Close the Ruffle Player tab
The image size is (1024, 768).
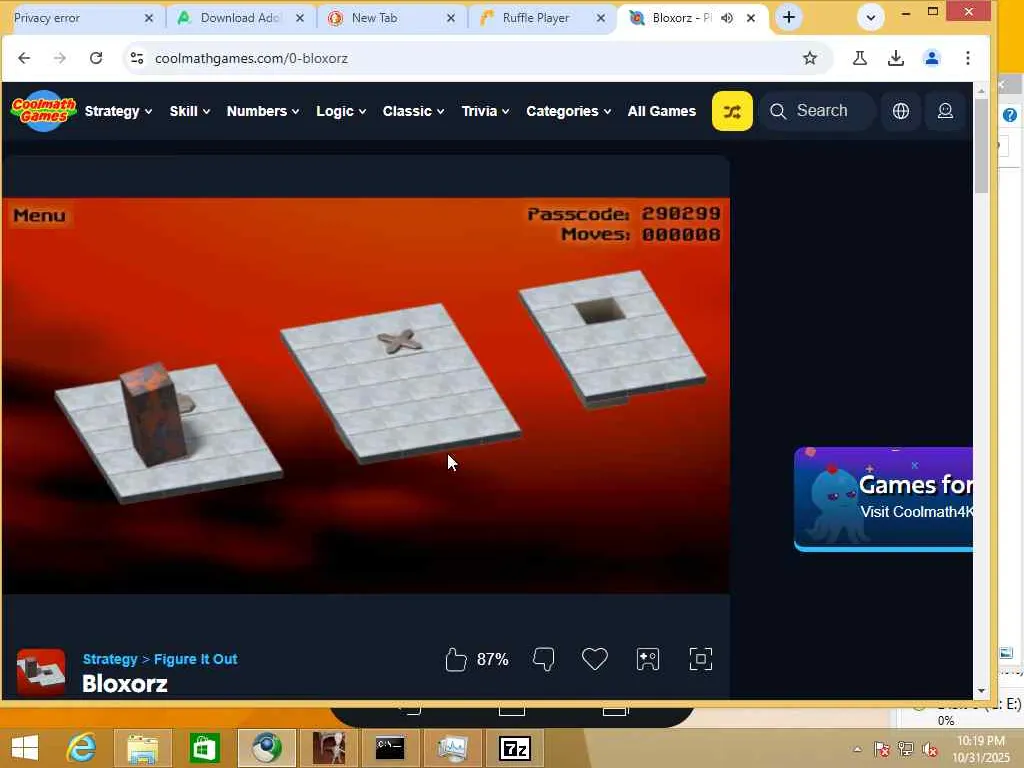pos(601,18)
